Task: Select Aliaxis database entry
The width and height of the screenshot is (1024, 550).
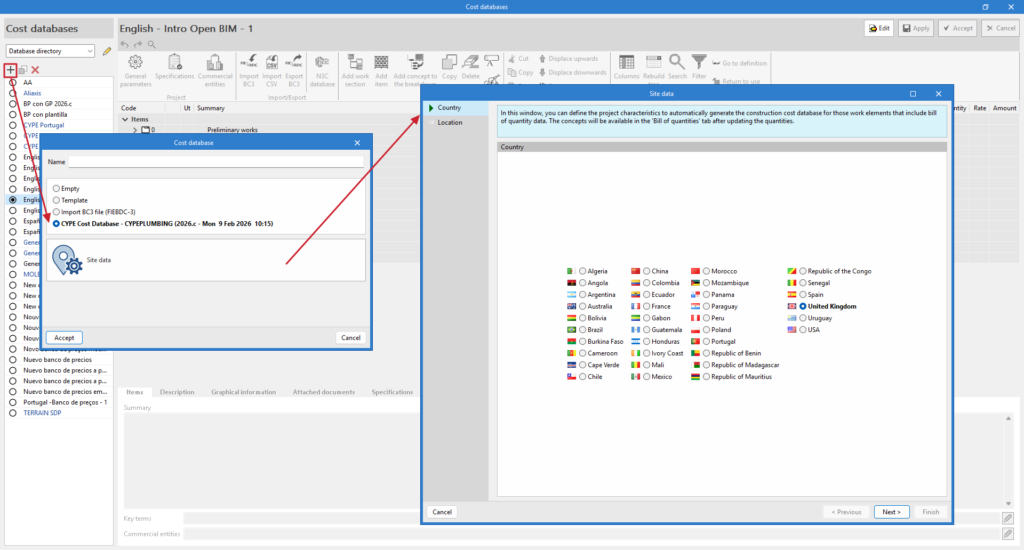Action: coord(32,93)
